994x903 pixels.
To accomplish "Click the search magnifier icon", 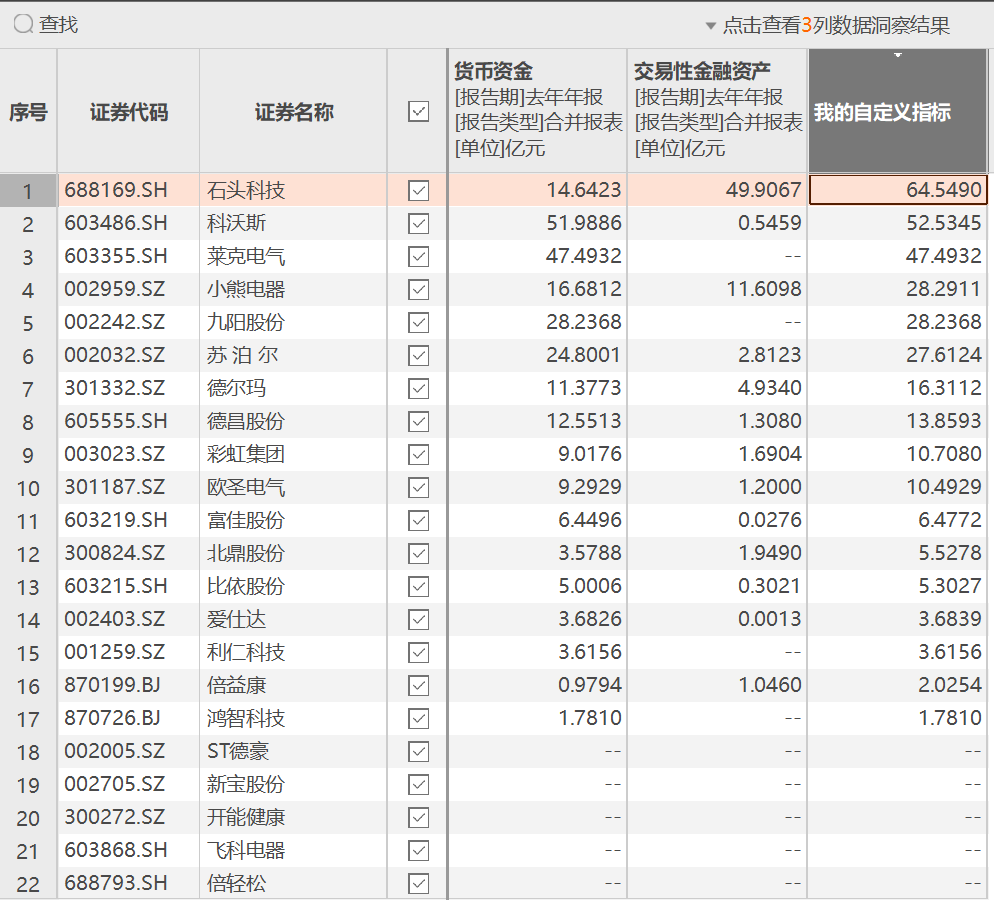I will click(23, 24).
